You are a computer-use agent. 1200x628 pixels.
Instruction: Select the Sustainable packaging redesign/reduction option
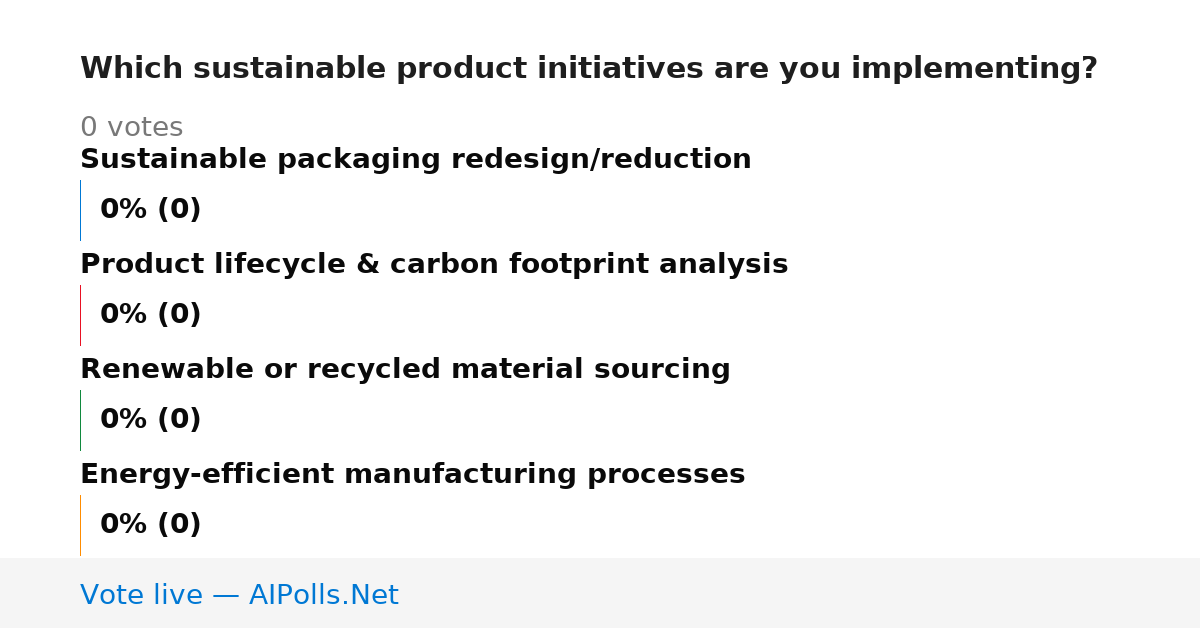[415, 160]
